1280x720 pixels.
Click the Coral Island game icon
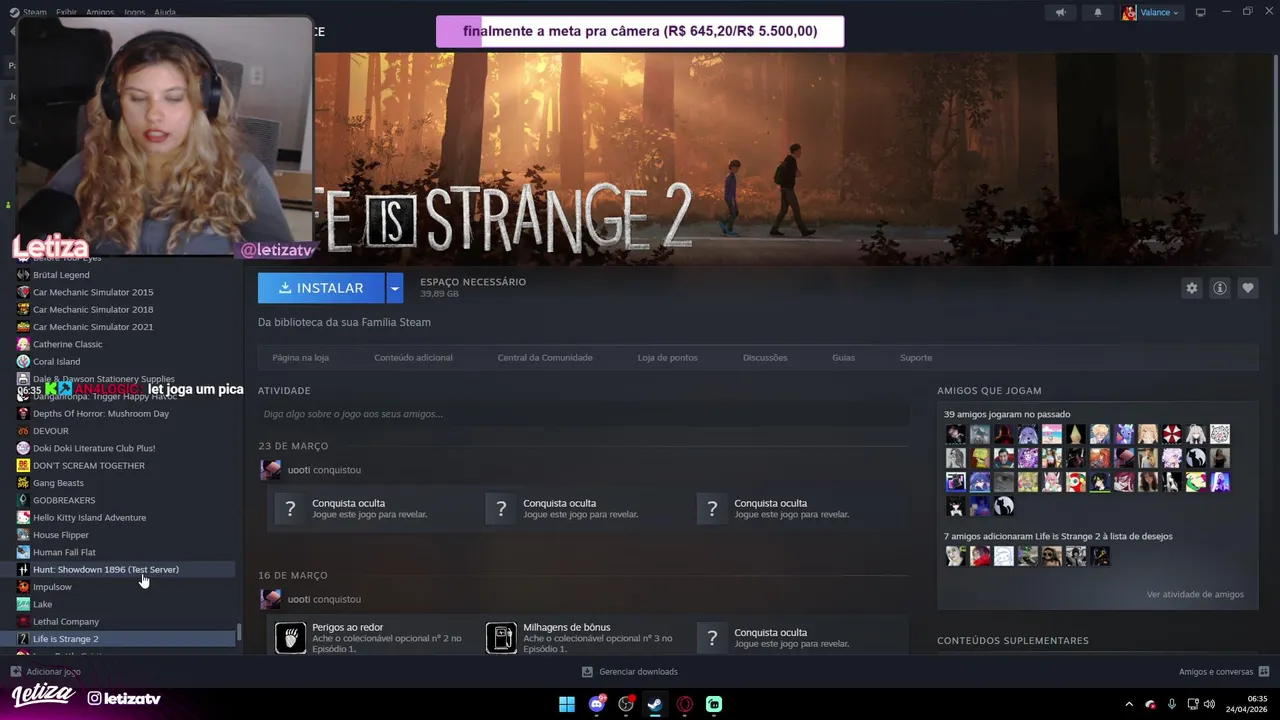[23, 362]
